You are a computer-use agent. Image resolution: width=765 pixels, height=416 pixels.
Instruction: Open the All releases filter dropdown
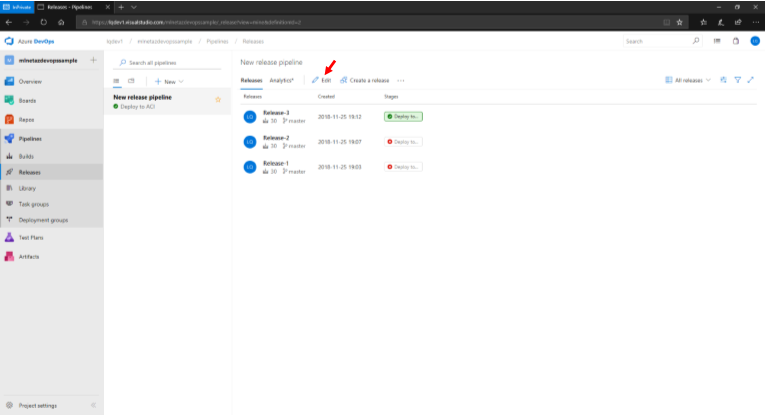(x=688, y=80)
